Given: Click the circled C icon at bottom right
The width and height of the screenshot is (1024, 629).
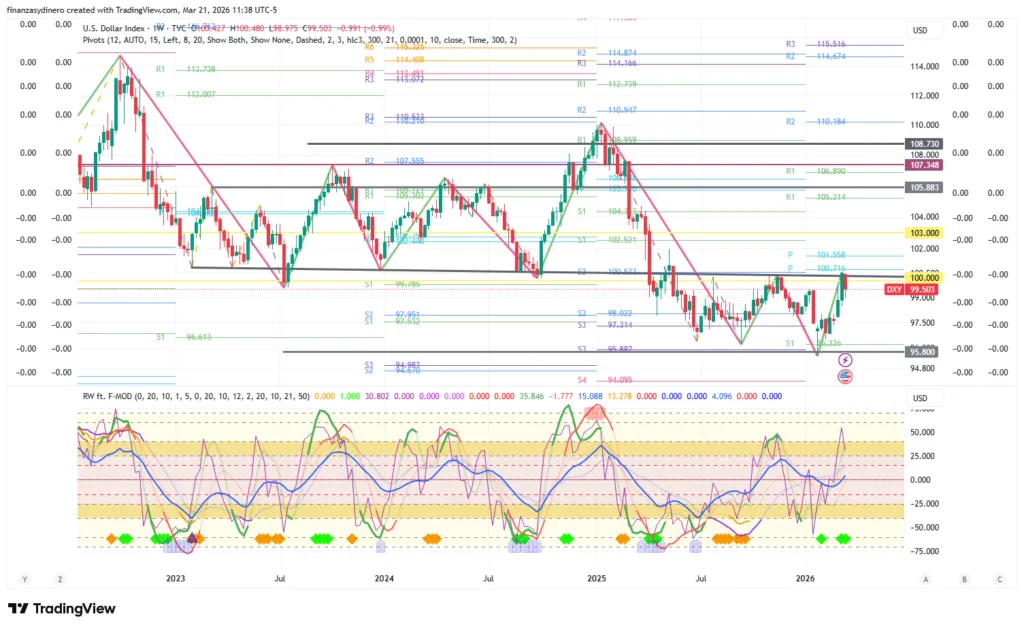Looking at the screenshot, I should point(998,579).
